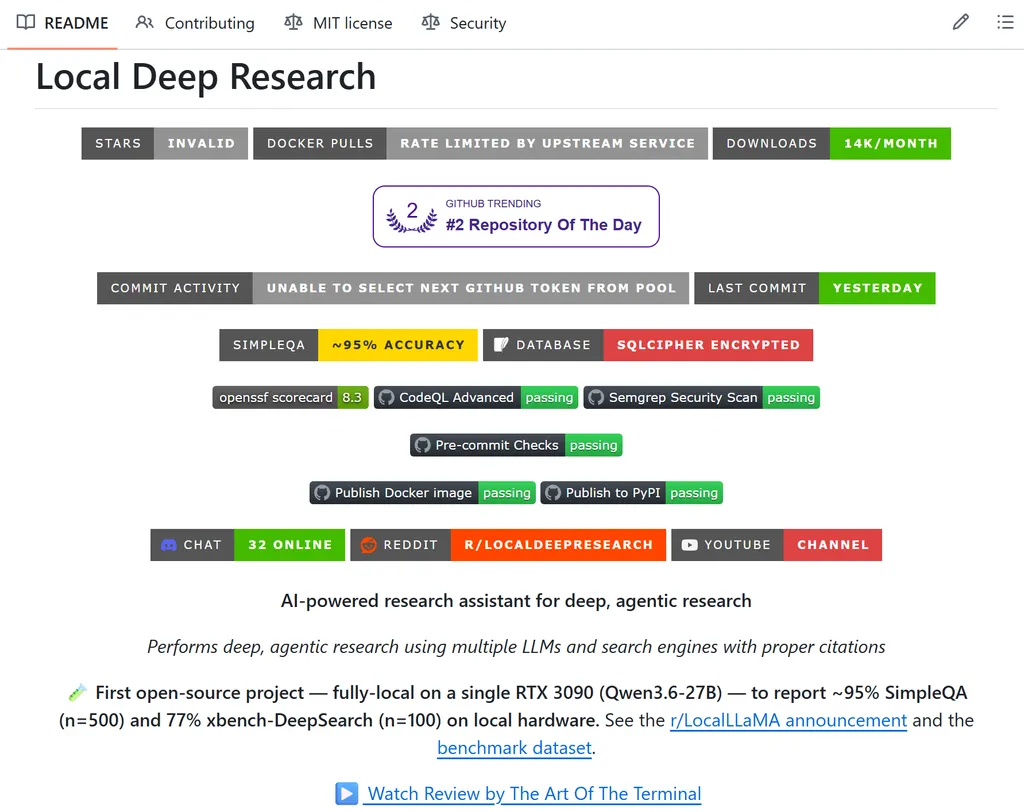Open the Downloads 14K/month badge
This screenshot has height=812, width=1024.
pos(831,143)
